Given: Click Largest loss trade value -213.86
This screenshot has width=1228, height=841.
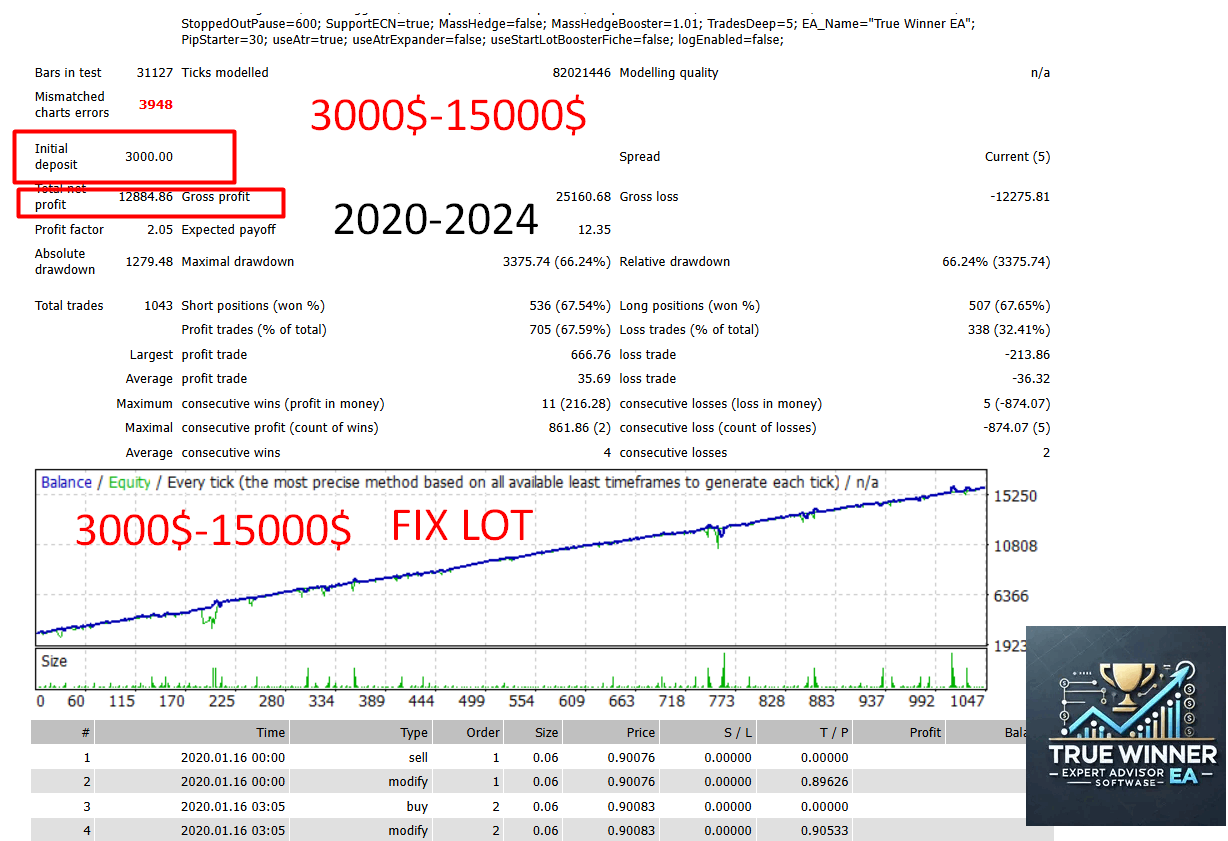Looking at the screenshot, I should (1027, 355).
